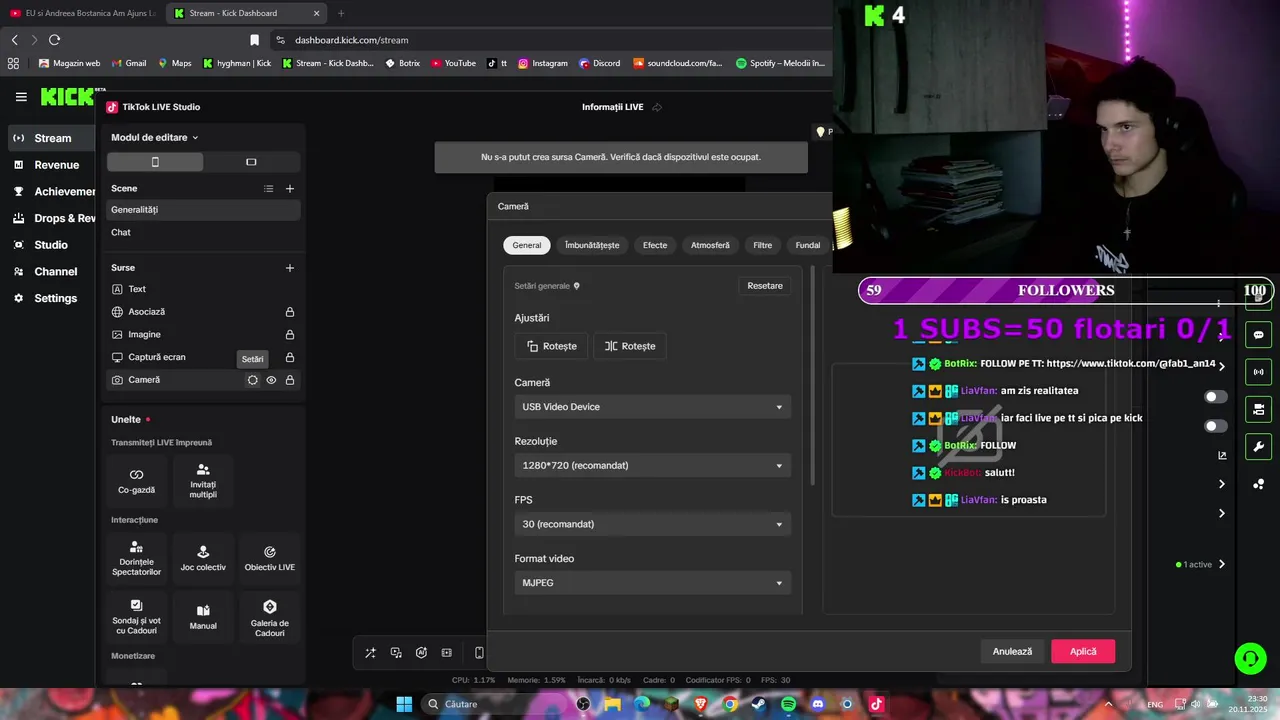The image size is (1280, 720).
Task: Click the Anulează button
Action: pyautogui.click(x=1012, y=651)
